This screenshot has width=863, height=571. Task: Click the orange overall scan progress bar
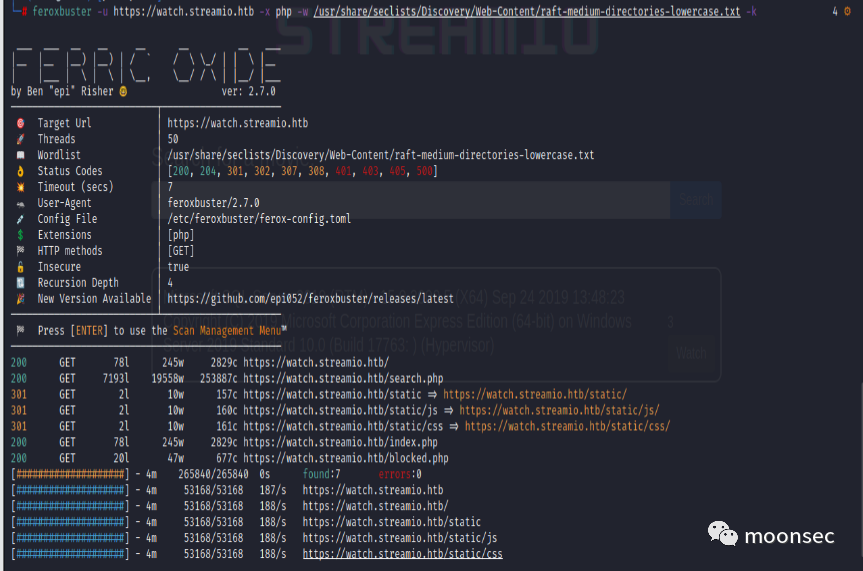click(70, 474)
